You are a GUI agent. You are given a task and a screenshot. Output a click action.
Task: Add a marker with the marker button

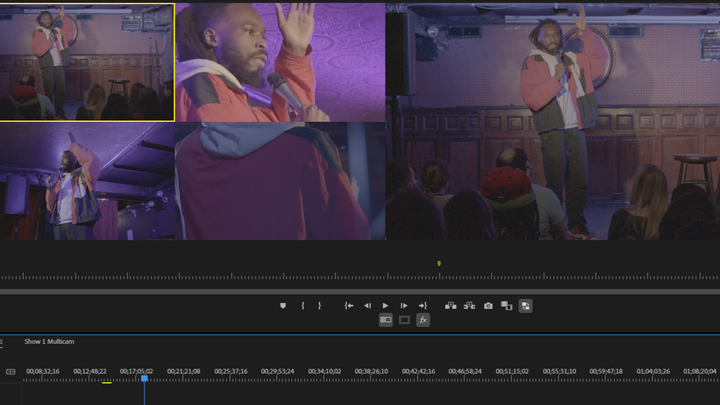click(x=283, y=306)
